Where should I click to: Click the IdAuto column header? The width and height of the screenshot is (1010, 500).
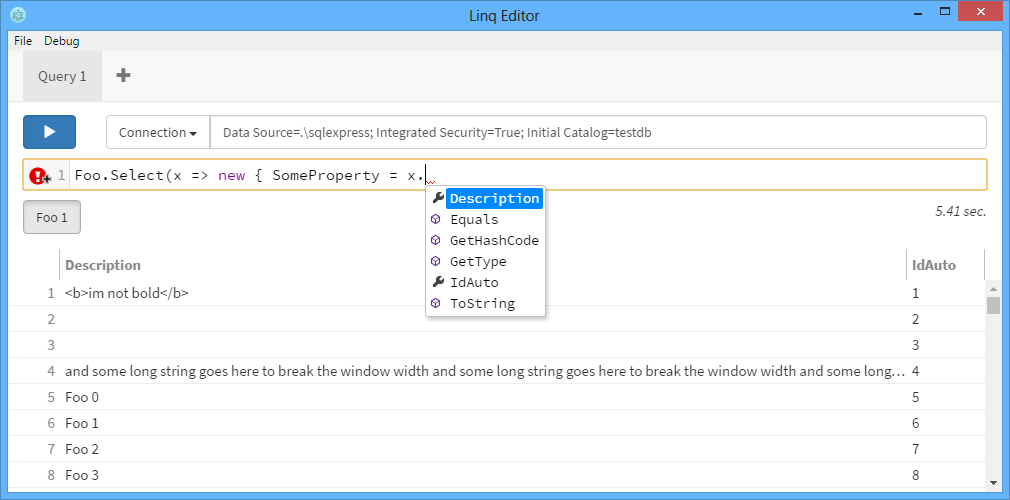[x=945, y=265]
